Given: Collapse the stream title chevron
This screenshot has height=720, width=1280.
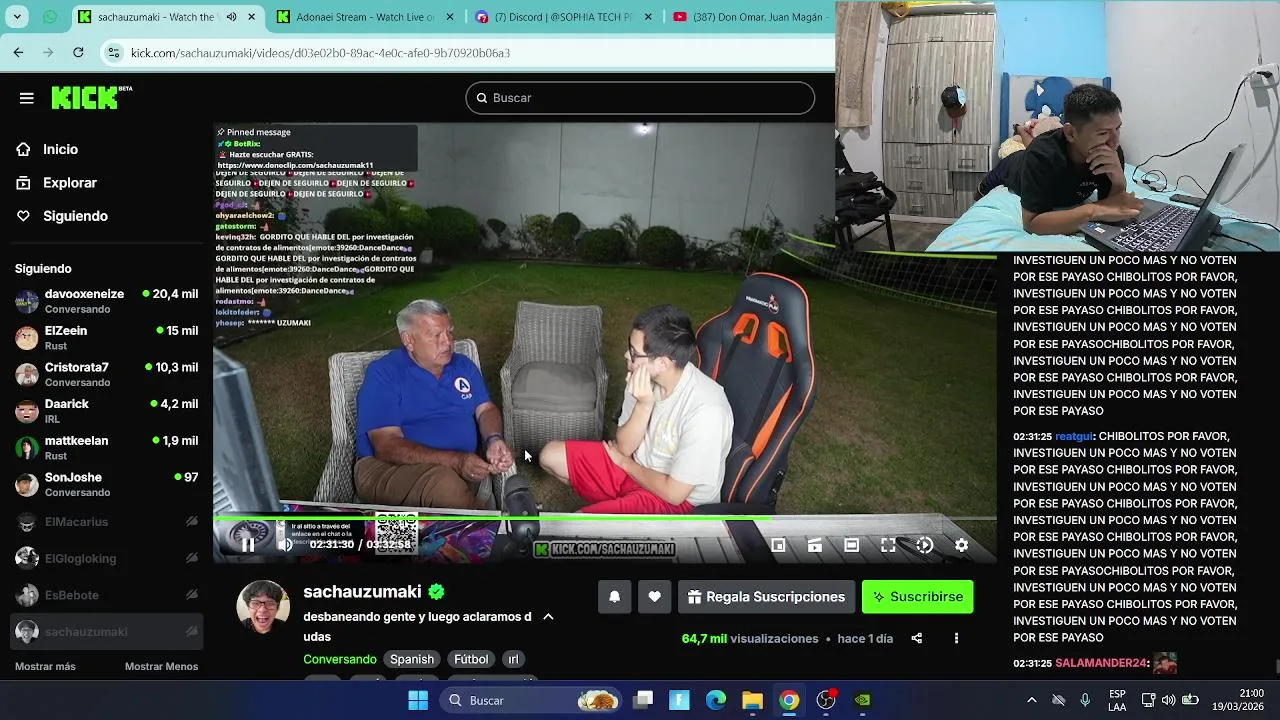Looking at the screenshot, I should [x=548, y=617].
